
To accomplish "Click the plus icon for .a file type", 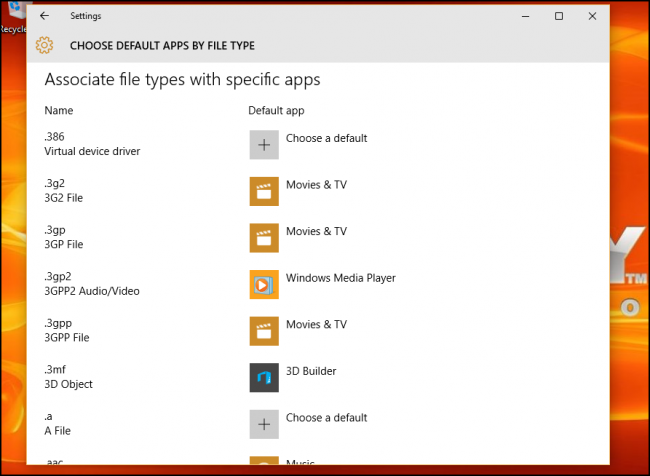I will click(x=264, y=424).
